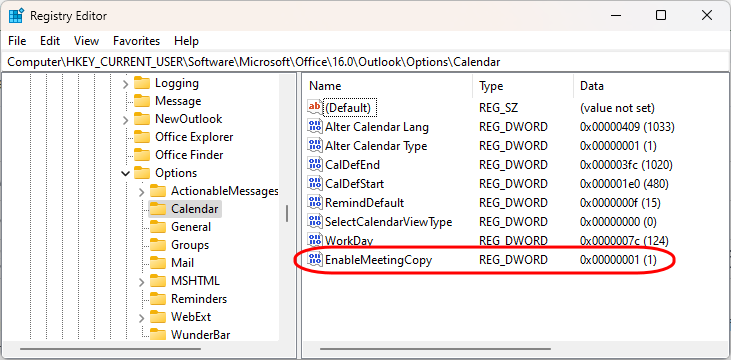Expand the MSHTML key

142,282
